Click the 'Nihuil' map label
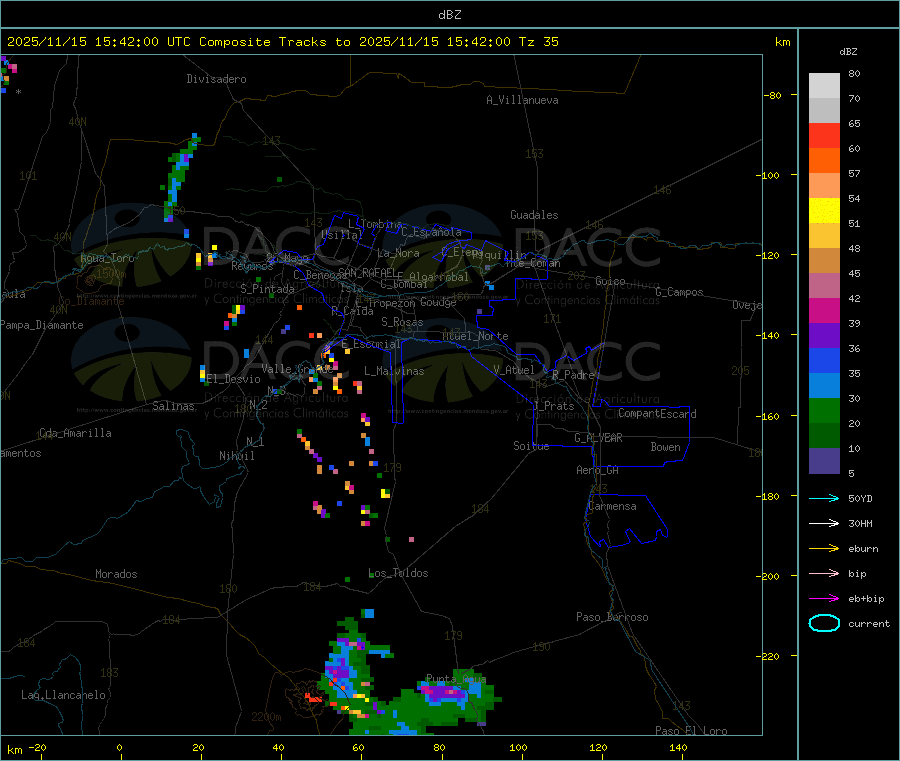This screenshot has width=900, height=761. point(237,456)
